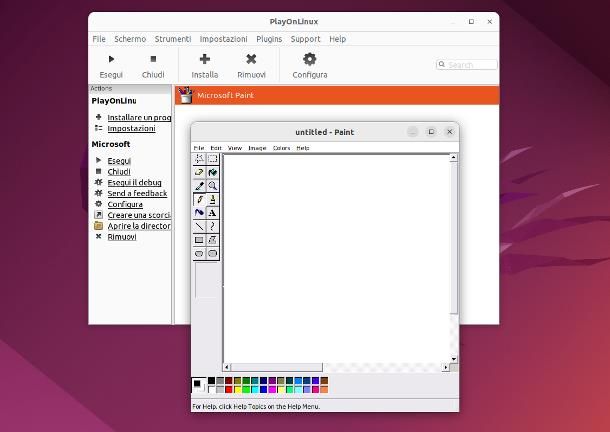Viewport: 610px width, 432px height.
Task: Click the Rimuovi X toolbar button
Action: [251, 65]
